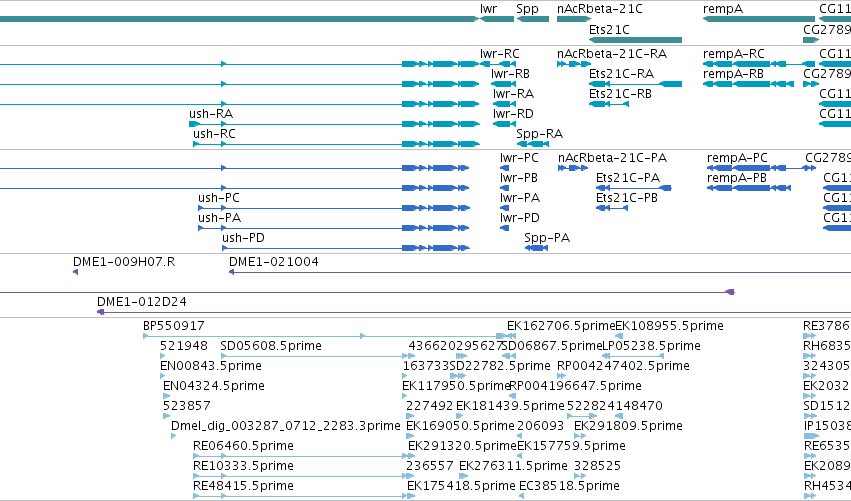Open the 328525 EST label
Viewport: 851px width, 501px height.
pos(598,466)
